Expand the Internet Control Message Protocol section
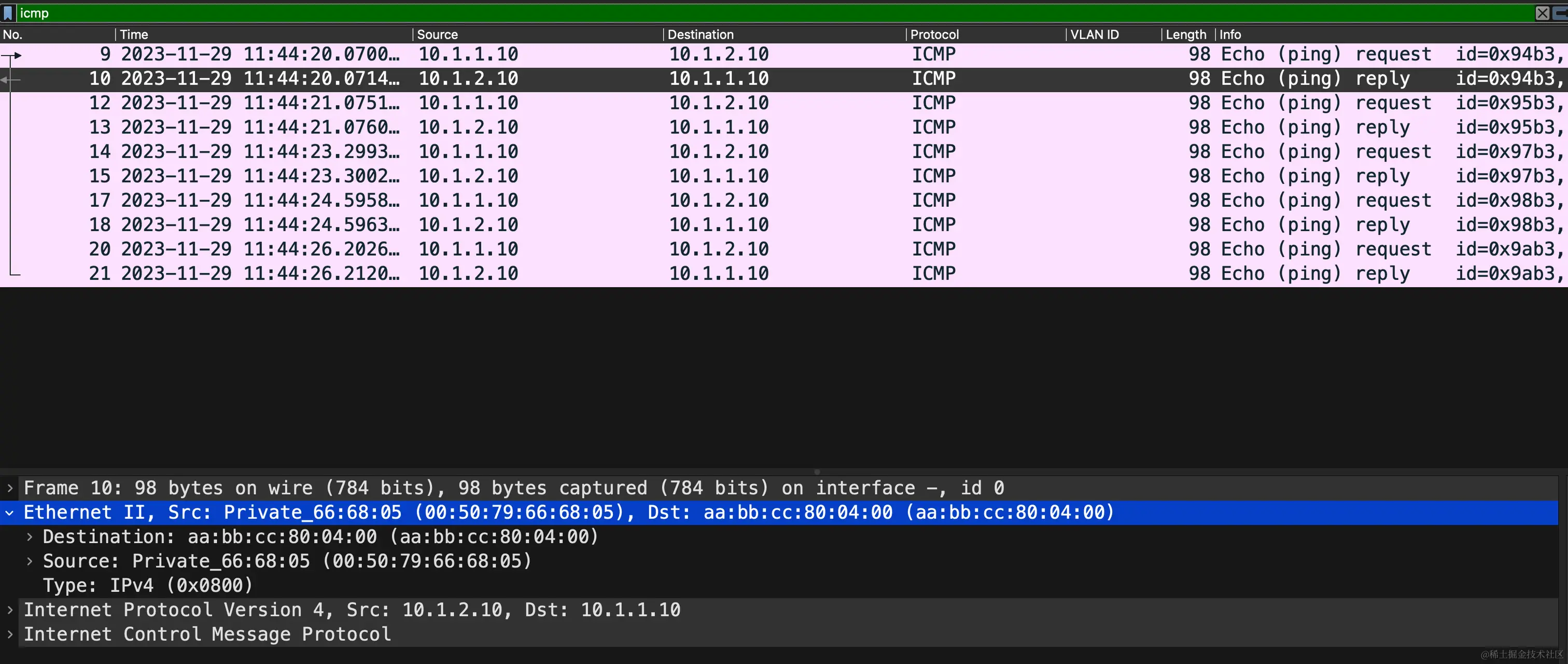This screenshot has height=664, width=1568. (10, 634)
